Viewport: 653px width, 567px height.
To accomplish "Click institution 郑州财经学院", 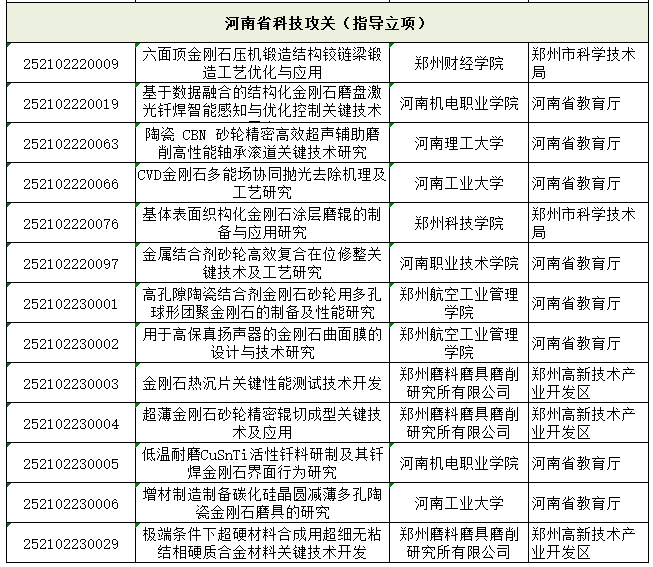I will [x=459, y=63].
